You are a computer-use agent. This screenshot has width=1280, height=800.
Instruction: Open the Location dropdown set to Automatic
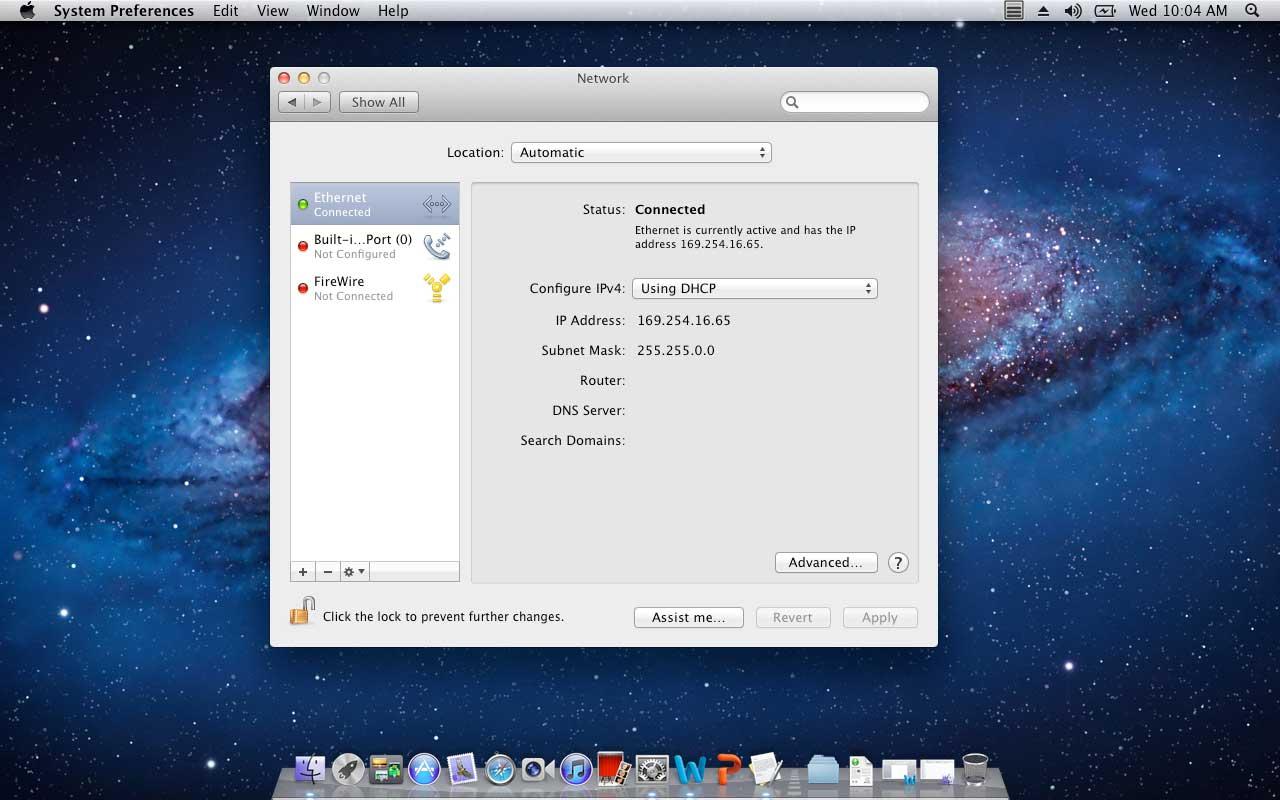tap(641, 153)
